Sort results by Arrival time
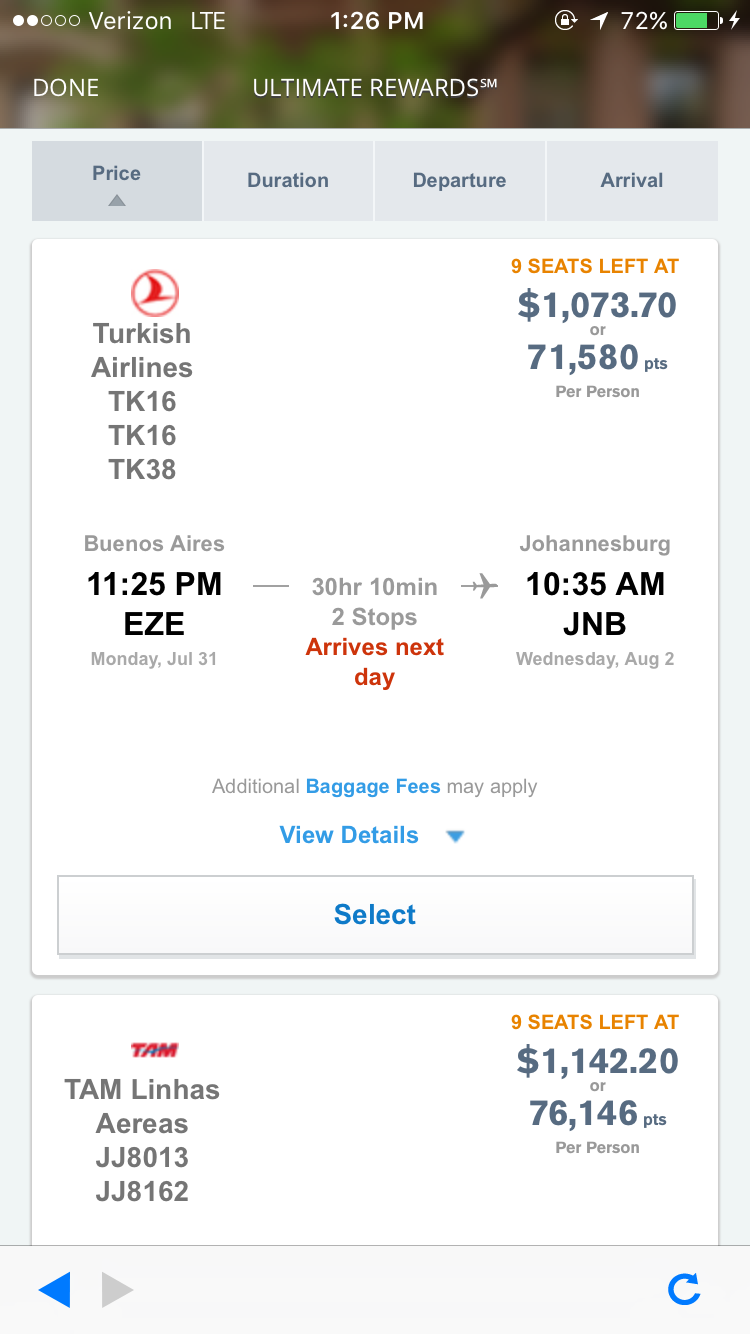Image resolution: width=750 pixels, height=1334 pixels. point(632,180)
